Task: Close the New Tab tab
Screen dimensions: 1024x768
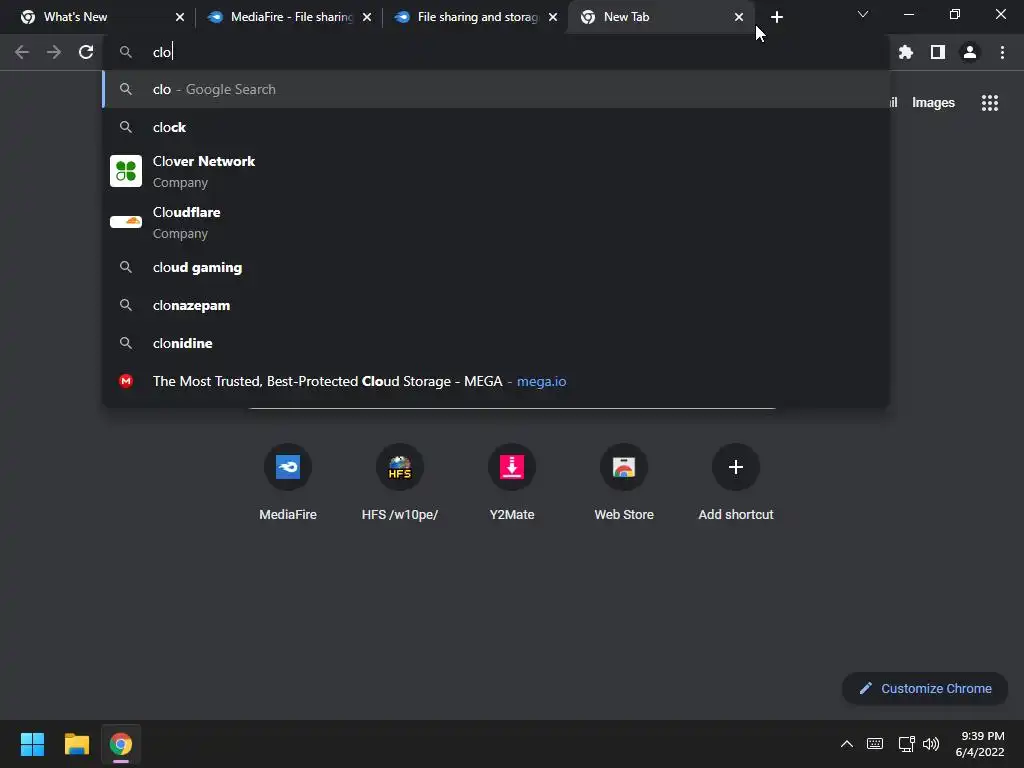Action: (x=739, y=17)
